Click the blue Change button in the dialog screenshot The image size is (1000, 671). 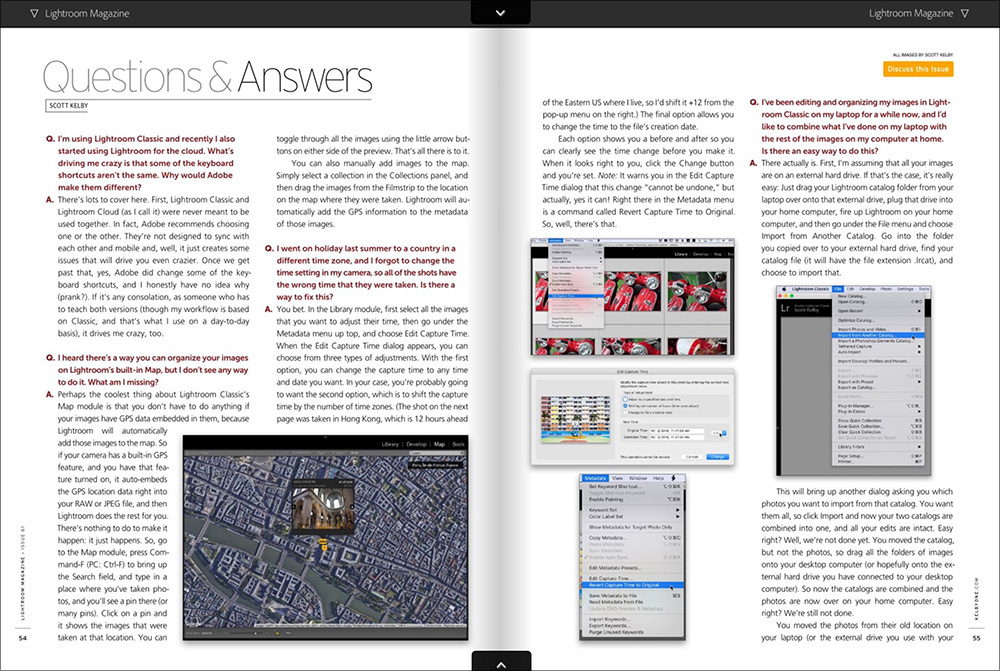point(717,457)
